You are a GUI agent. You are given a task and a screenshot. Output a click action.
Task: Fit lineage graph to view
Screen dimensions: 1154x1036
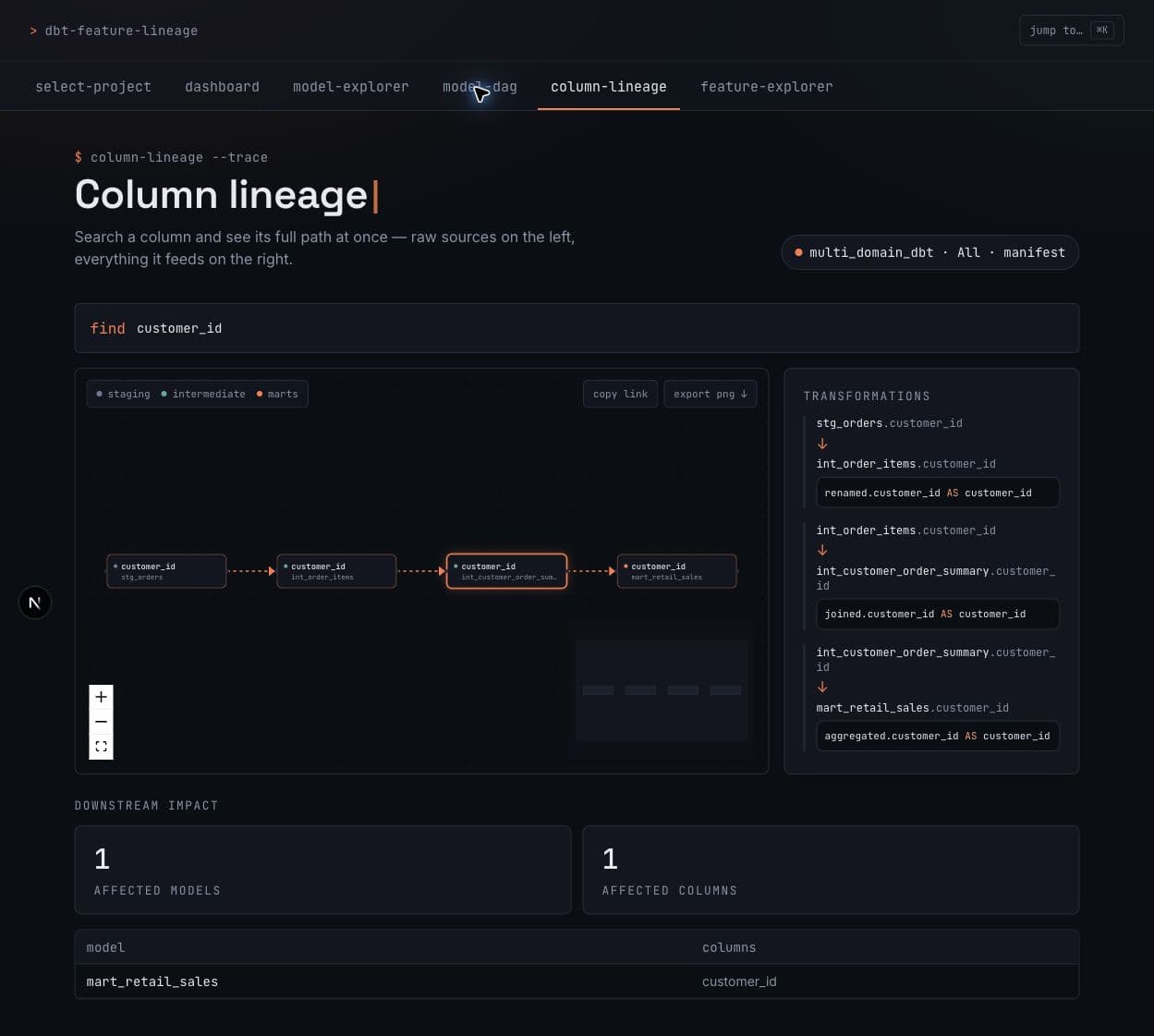point(101,747)
